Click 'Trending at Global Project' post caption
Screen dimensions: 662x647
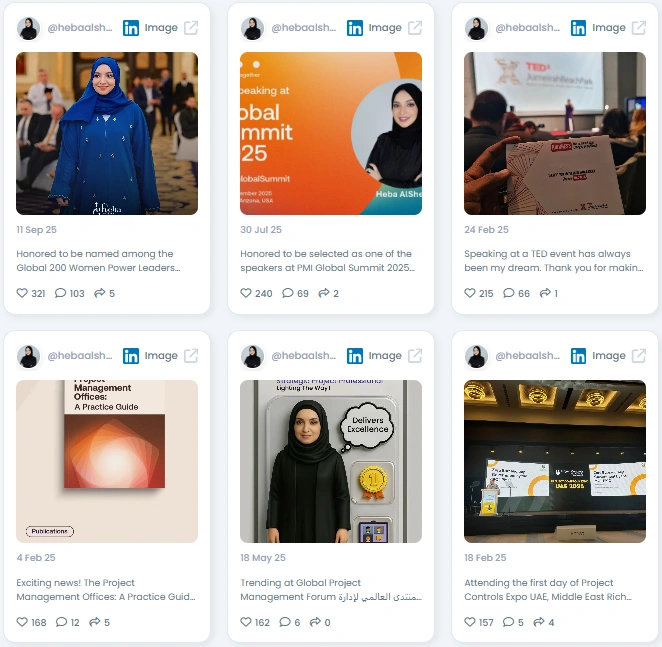click(331, 590)
